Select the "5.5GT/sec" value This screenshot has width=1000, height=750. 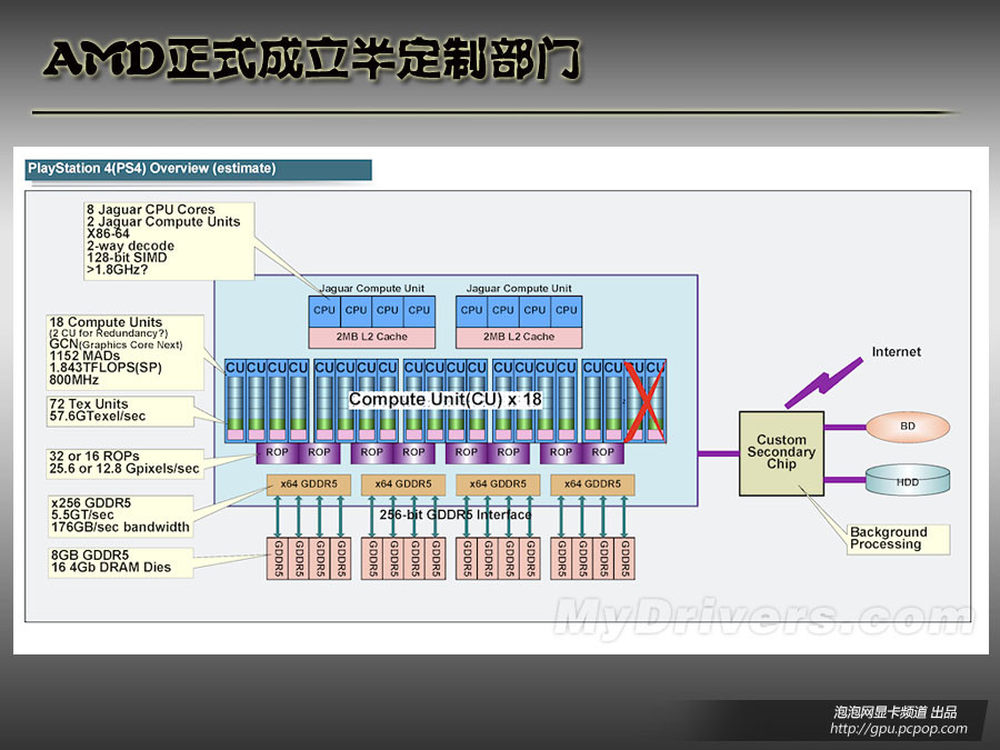tap(83, 515)
